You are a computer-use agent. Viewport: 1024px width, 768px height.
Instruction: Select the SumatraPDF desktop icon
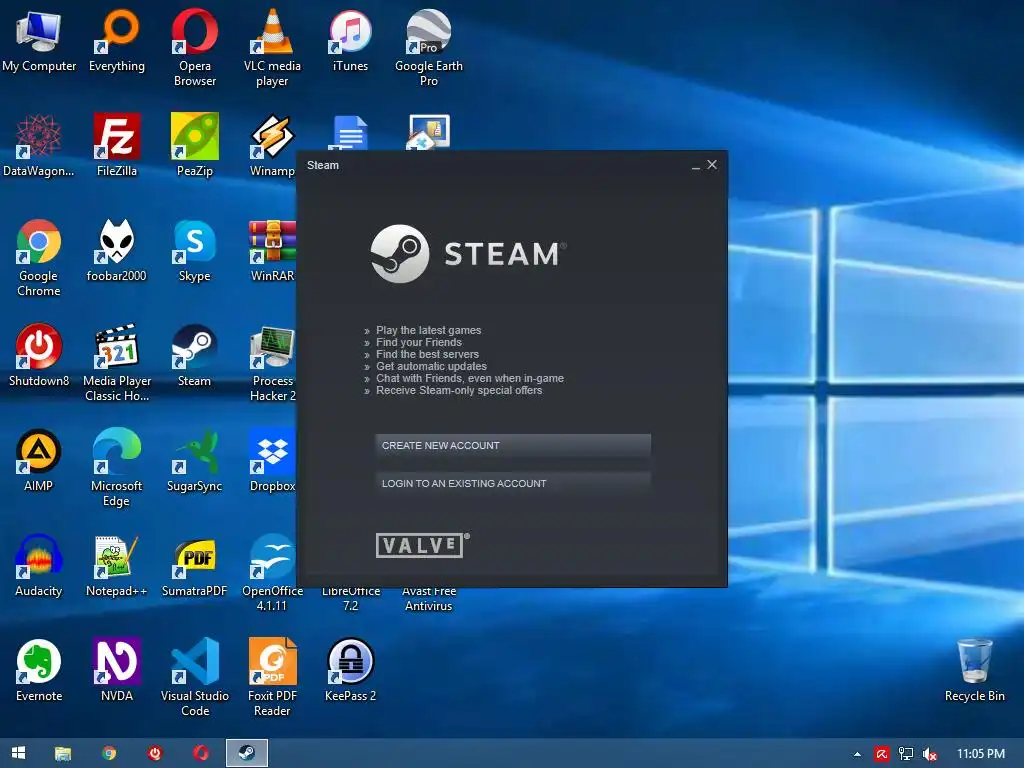pos(195,566)
